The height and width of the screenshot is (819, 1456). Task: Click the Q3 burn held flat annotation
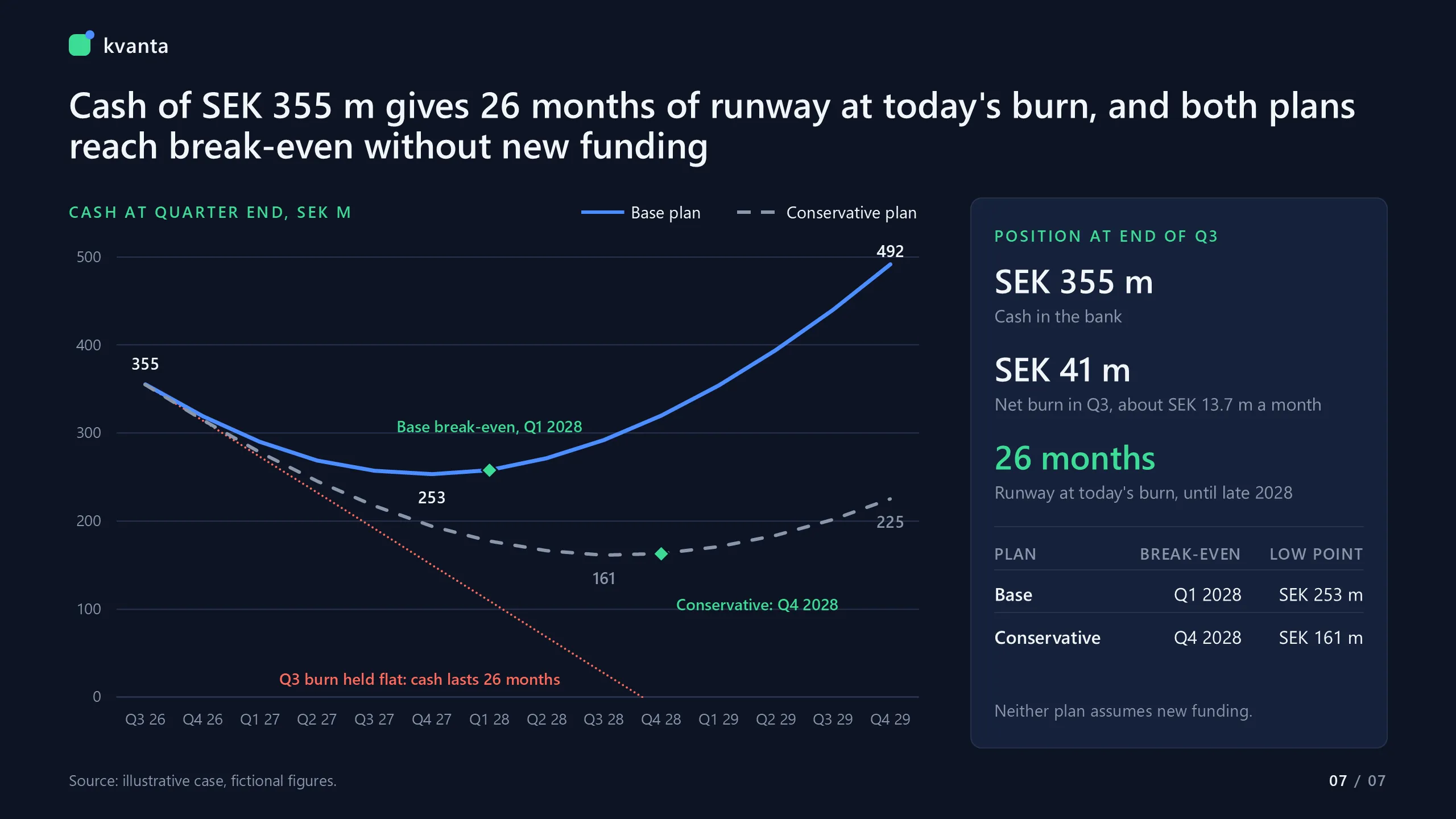click(x=419, y=679)
